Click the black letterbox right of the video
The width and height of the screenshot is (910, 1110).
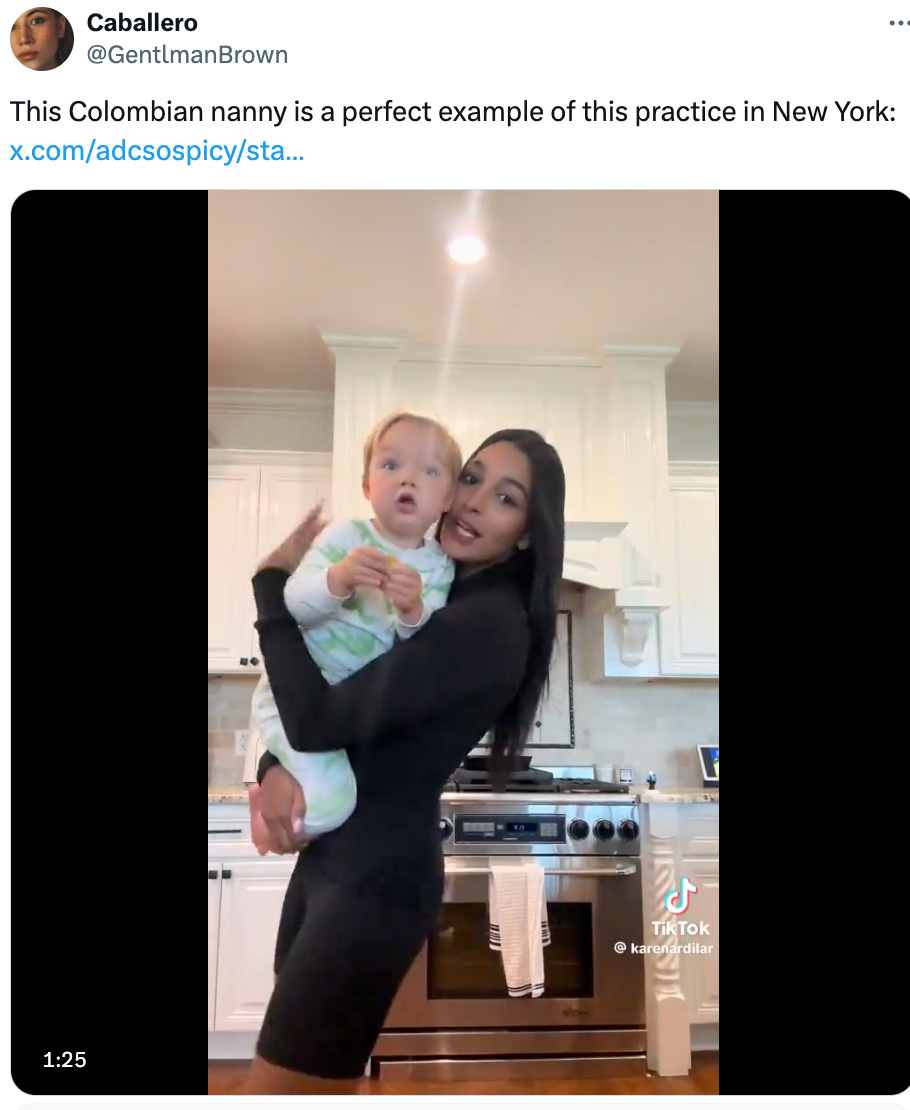point(814,641)
